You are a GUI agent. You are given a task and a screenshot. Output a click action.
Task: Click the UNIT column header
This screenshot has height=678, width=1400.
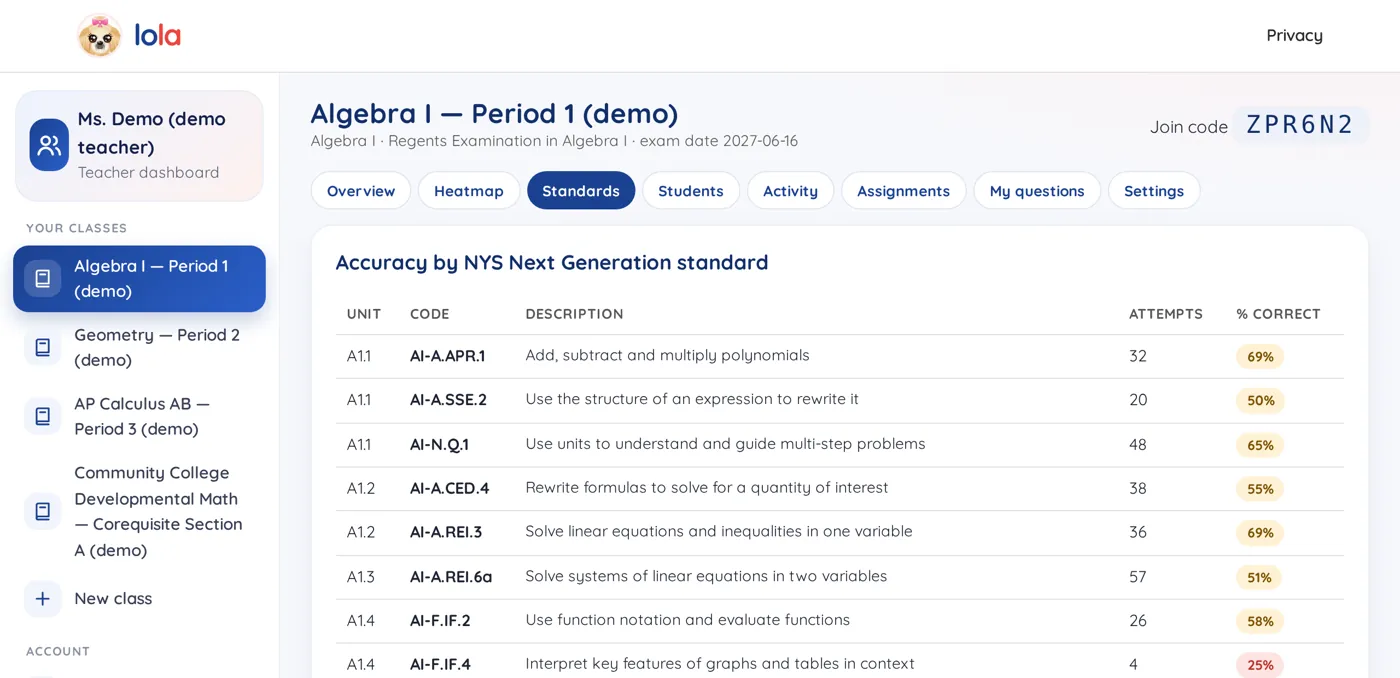[x=364, y=314]
